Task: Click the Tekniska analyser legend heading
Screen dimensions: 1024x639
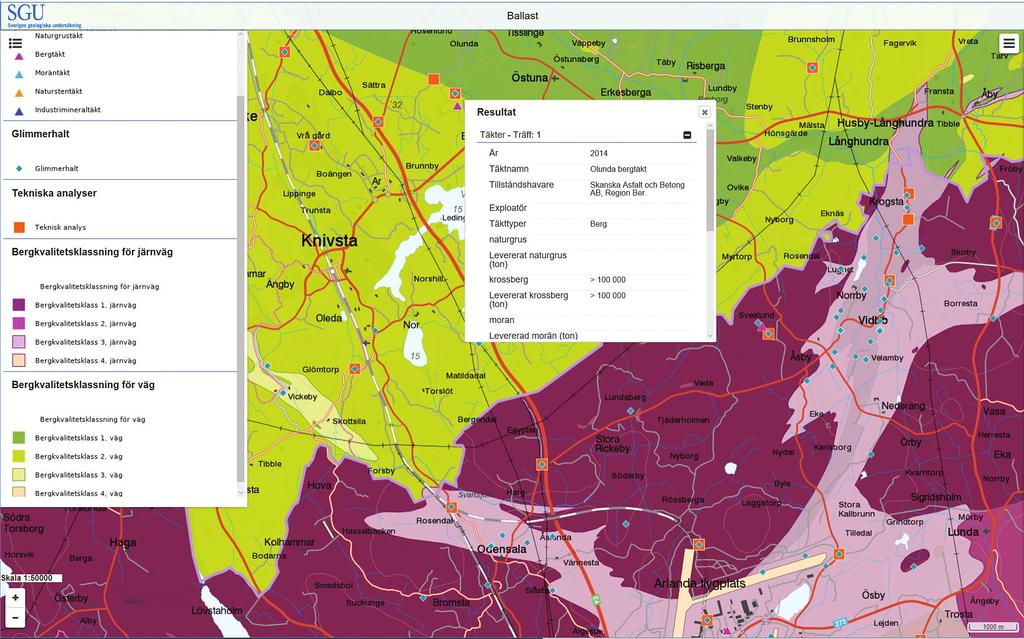Action: (54, 193)
